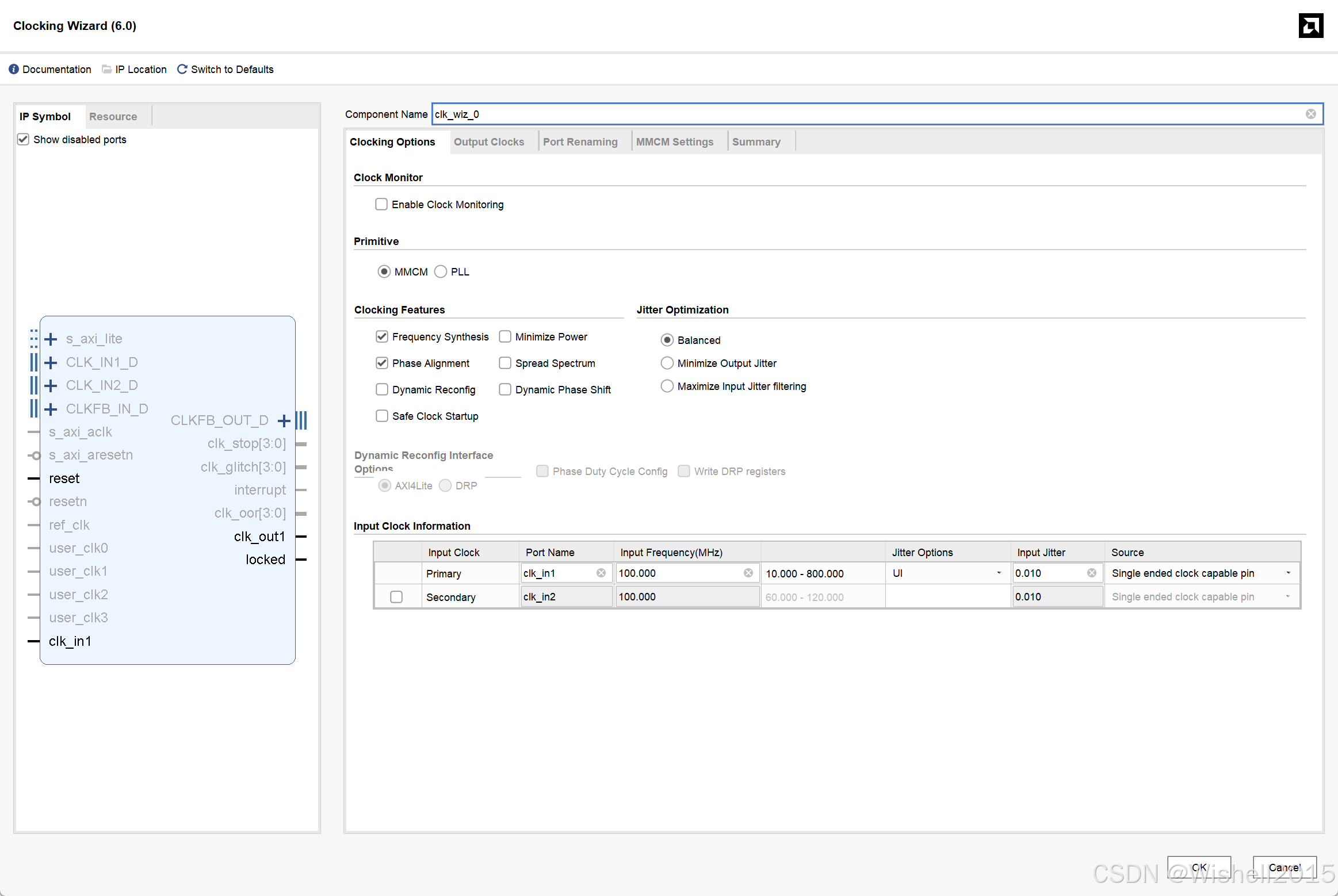This screenshot has width=1338, height=896.
Task: Switch to the Output Clocks tab
Action: (x=488, y=141)
